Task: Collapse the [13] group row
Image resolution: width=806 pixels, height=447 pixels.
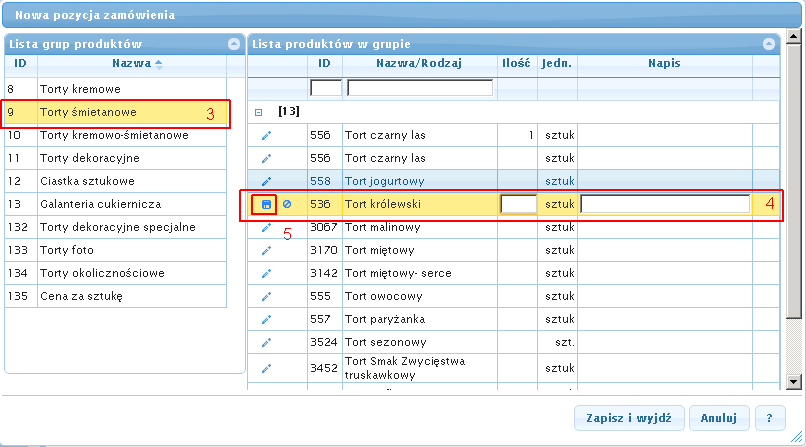Action: 259,112
